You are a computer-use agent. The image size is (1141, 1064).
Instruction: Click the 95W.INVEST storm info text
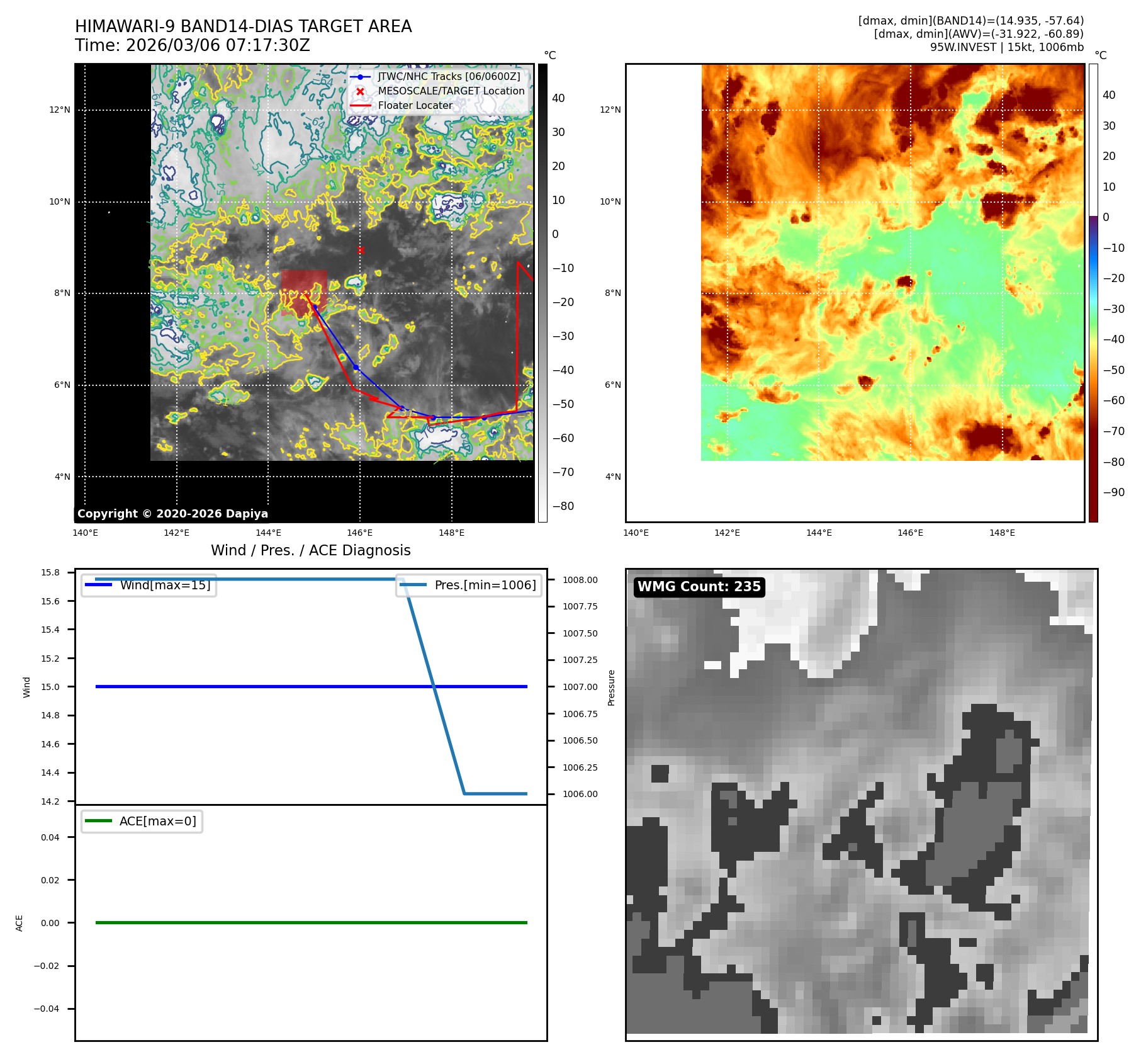(1006, 47)
